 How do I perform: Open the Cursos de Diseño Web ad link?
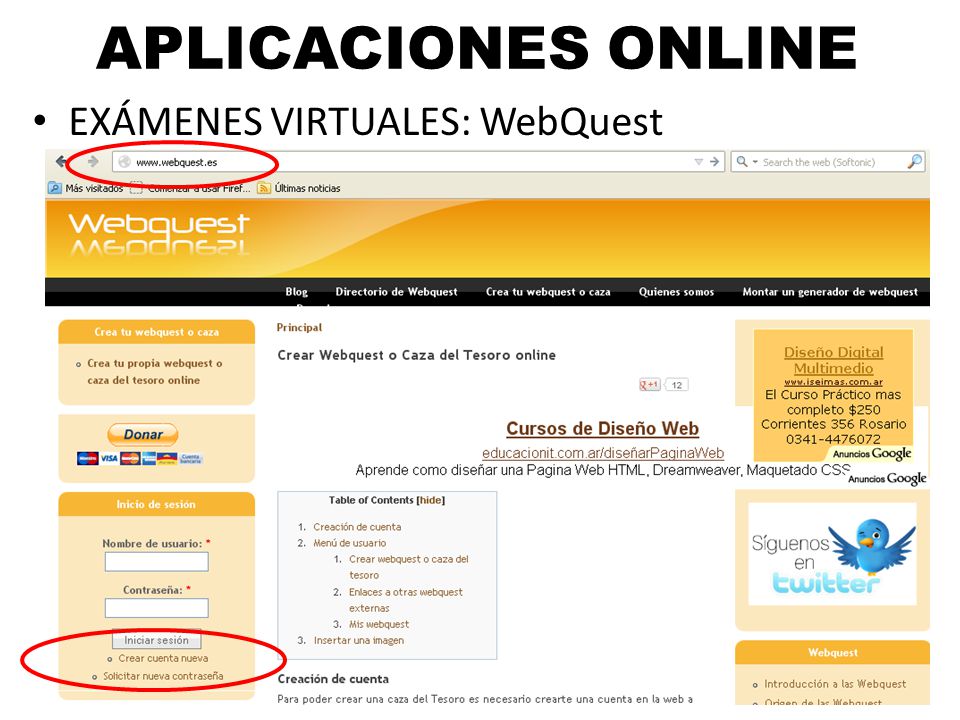click(x=602, y=429)
